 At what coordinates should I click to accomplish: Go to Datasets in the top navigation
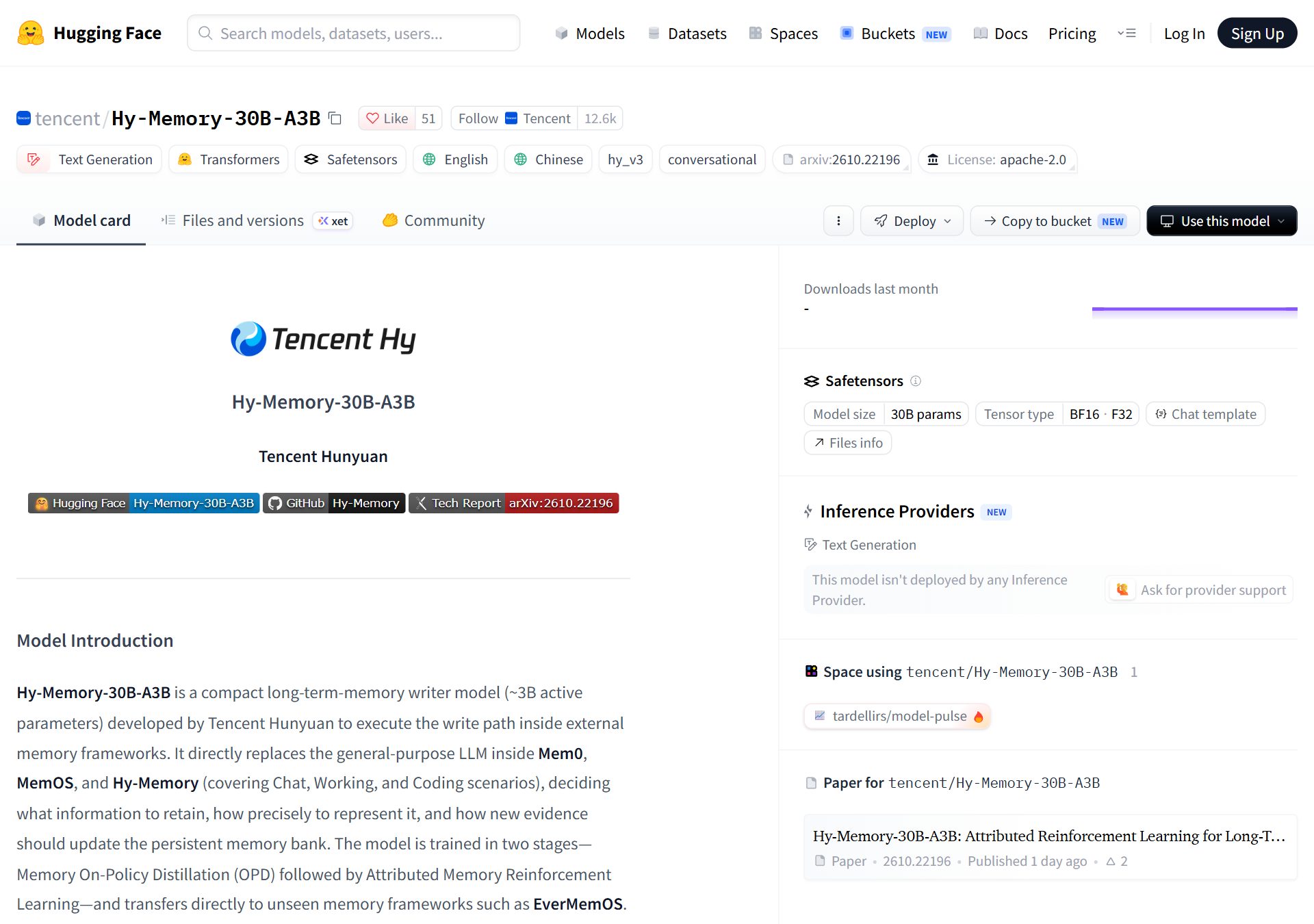(x=687, y=34)
